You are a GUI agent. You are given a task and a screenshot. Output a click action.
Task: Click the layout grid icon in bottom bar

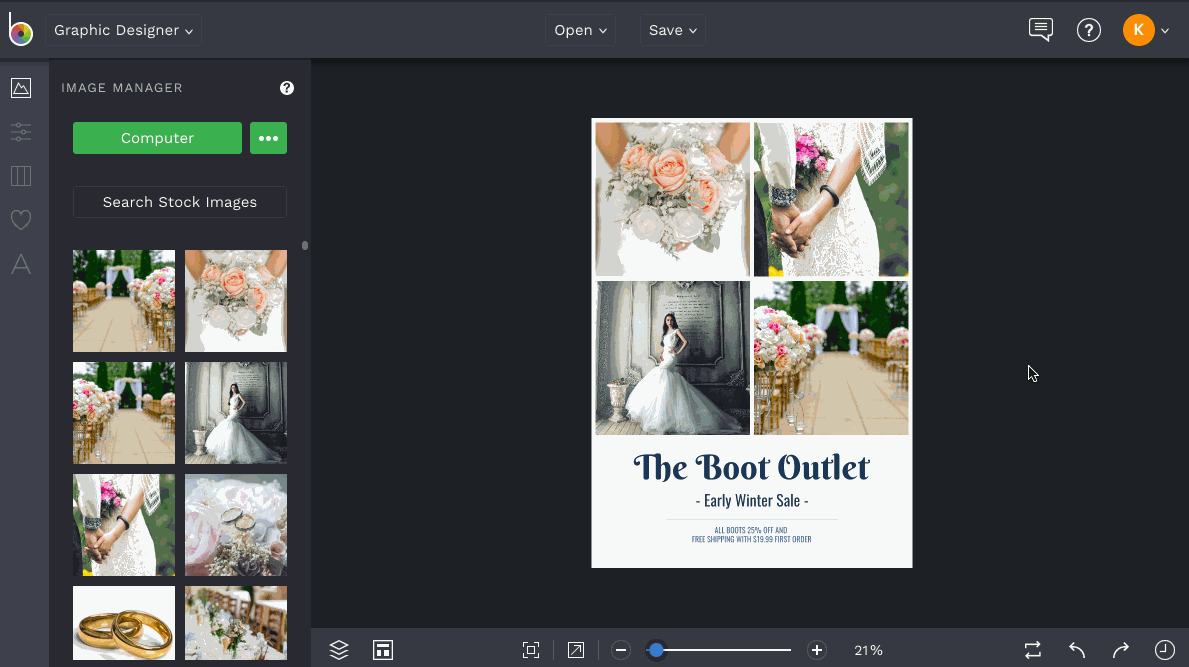point(383,650)
